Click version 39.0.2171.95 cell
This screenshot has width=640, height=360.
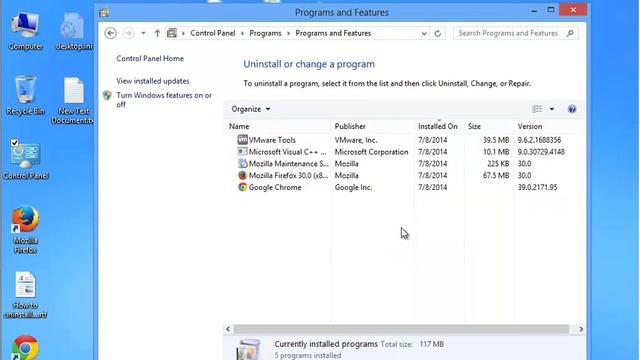538,187
